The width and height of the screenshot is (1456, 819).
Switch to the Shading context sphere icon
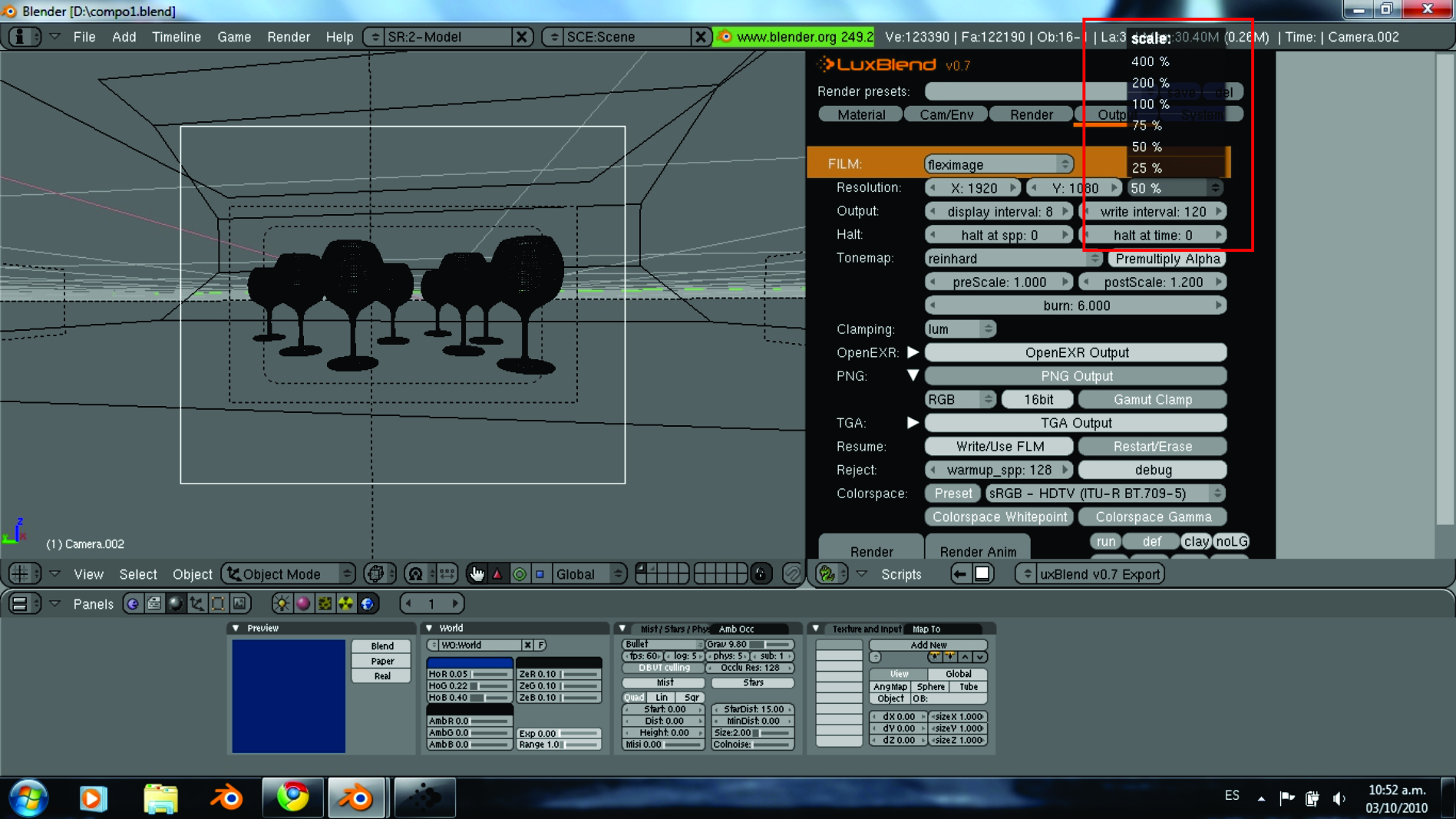(x=176, y=604)
